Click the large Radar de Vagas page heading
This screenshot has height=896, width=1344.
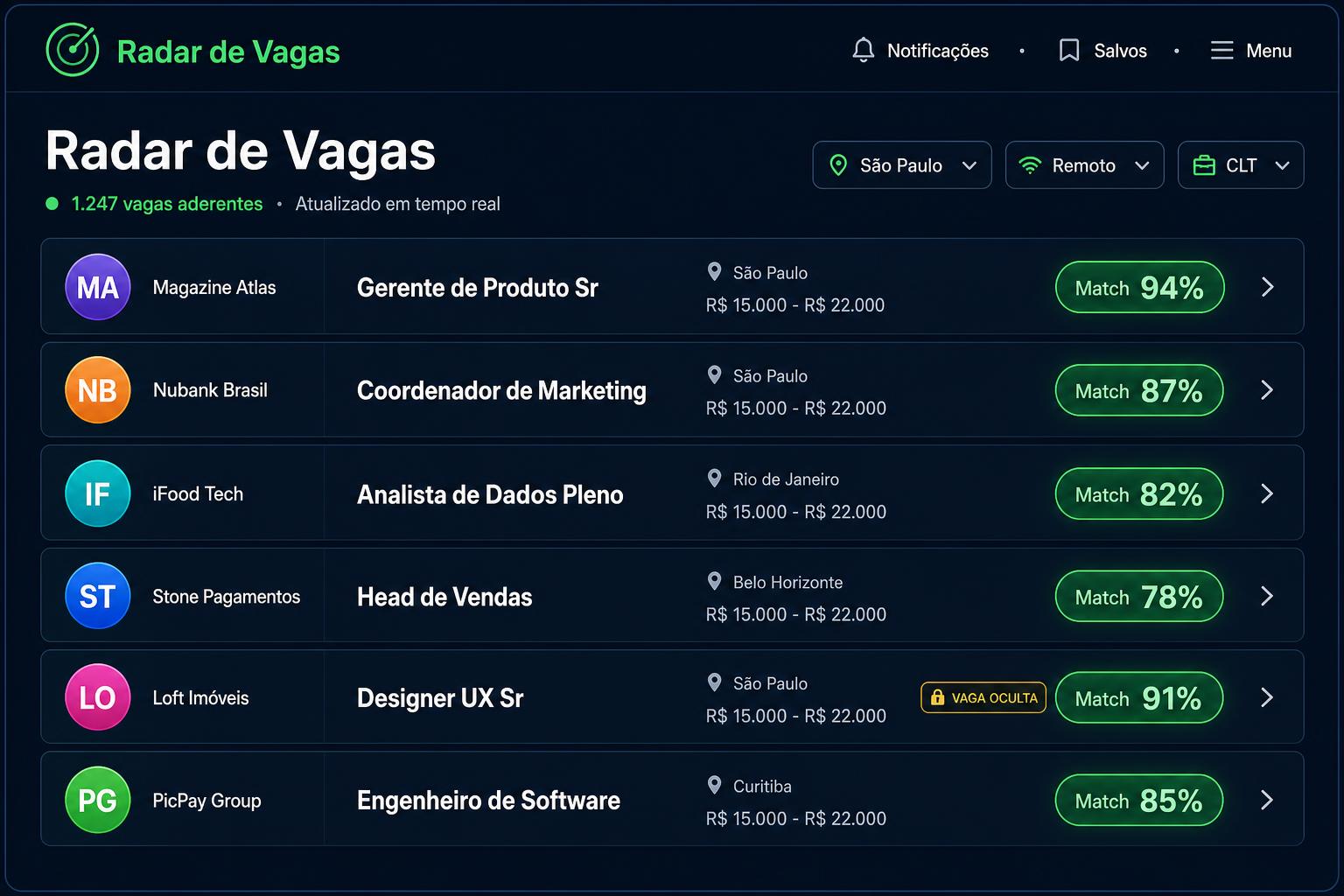click(240, 150)
